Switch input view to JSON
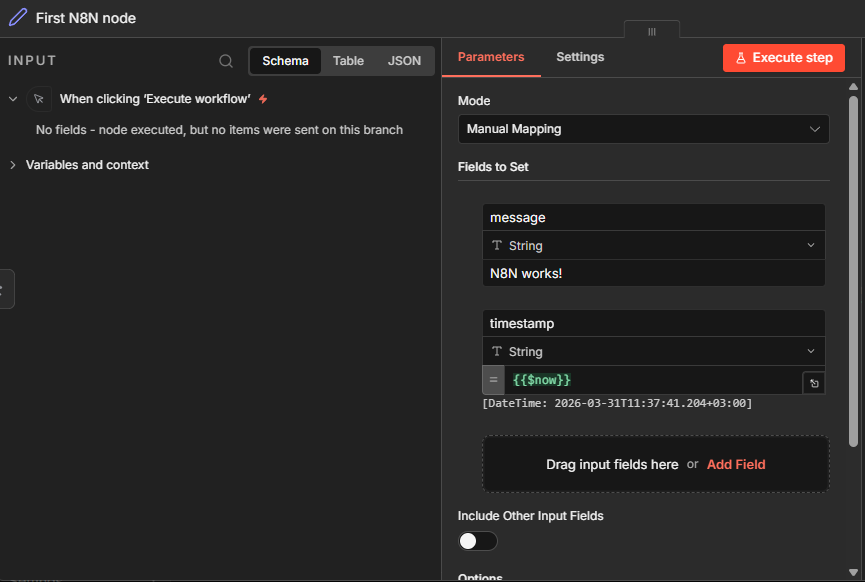This screenshot has height=582, width=865. coord(404,61)
